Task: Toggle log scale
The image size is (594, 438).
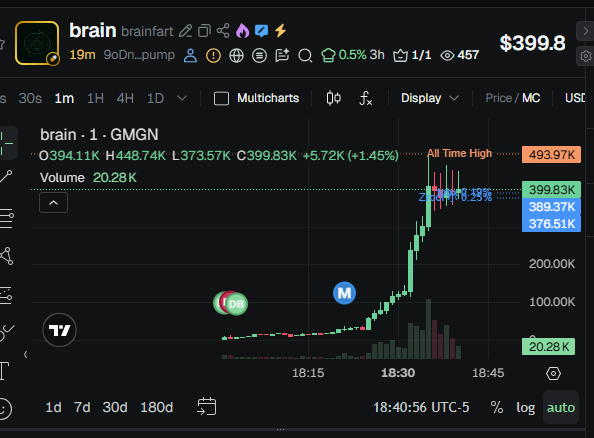Action: (525, 408)
